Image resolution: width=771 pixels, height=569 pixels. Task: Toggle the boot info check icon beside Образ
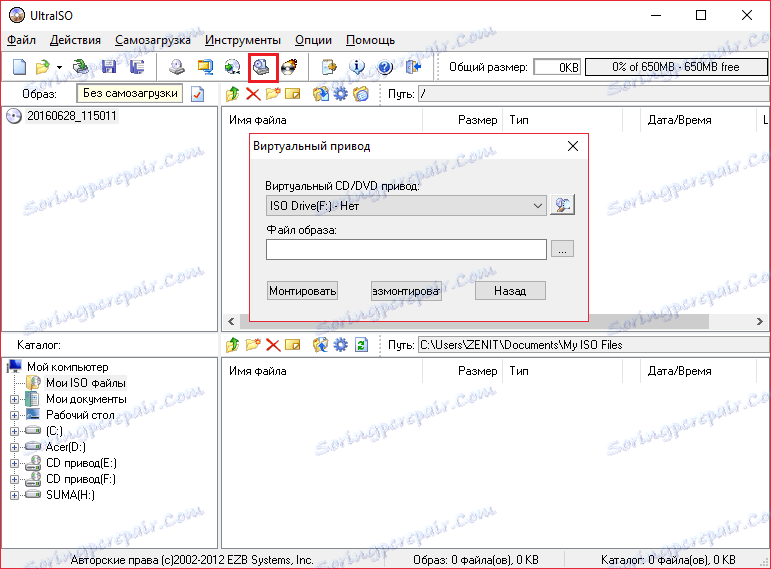pos(198,93)
